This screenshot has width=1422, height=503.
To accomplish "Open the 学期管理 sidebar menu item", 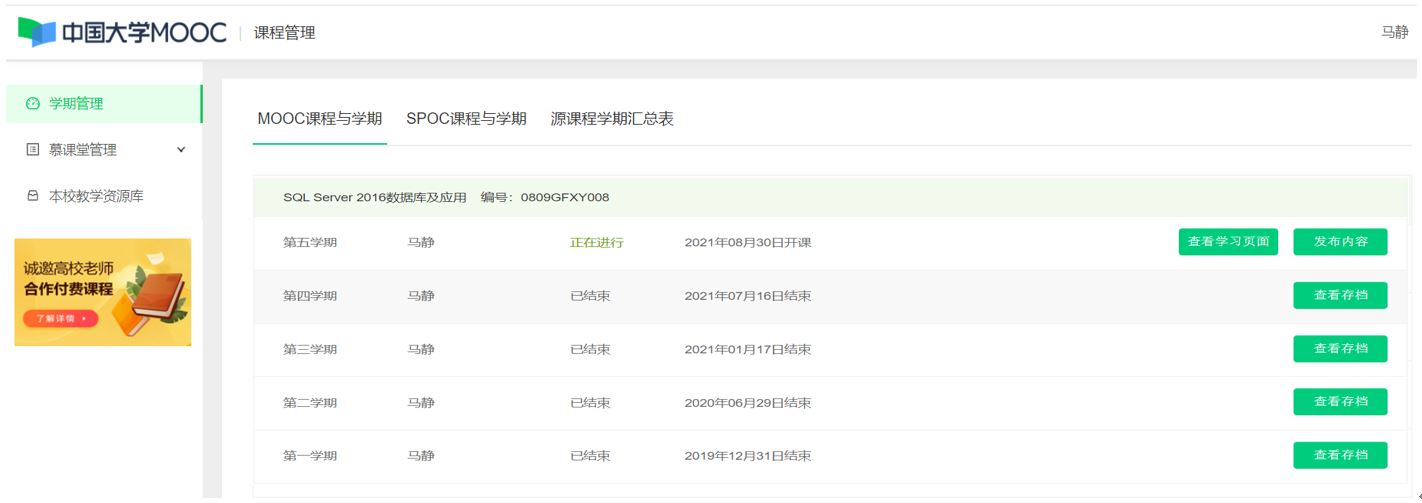I will [x=76, y=104].
